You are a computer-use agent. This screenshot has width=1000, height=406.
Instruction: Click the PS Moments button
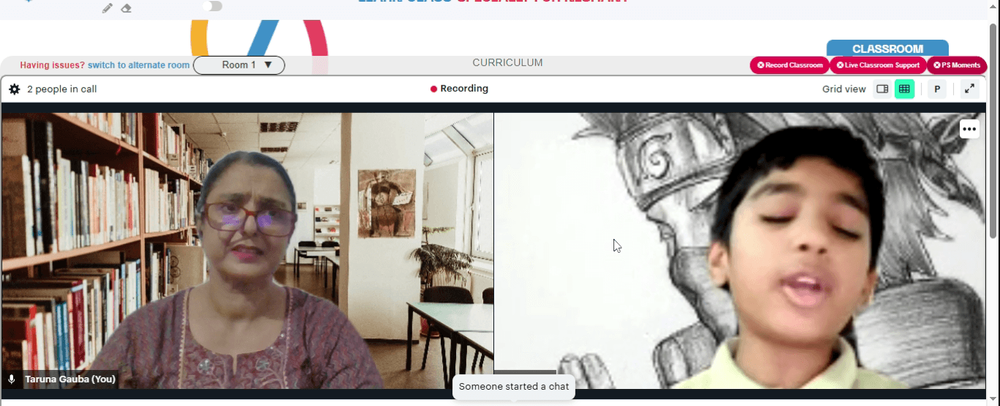click(x=957, y=65)
